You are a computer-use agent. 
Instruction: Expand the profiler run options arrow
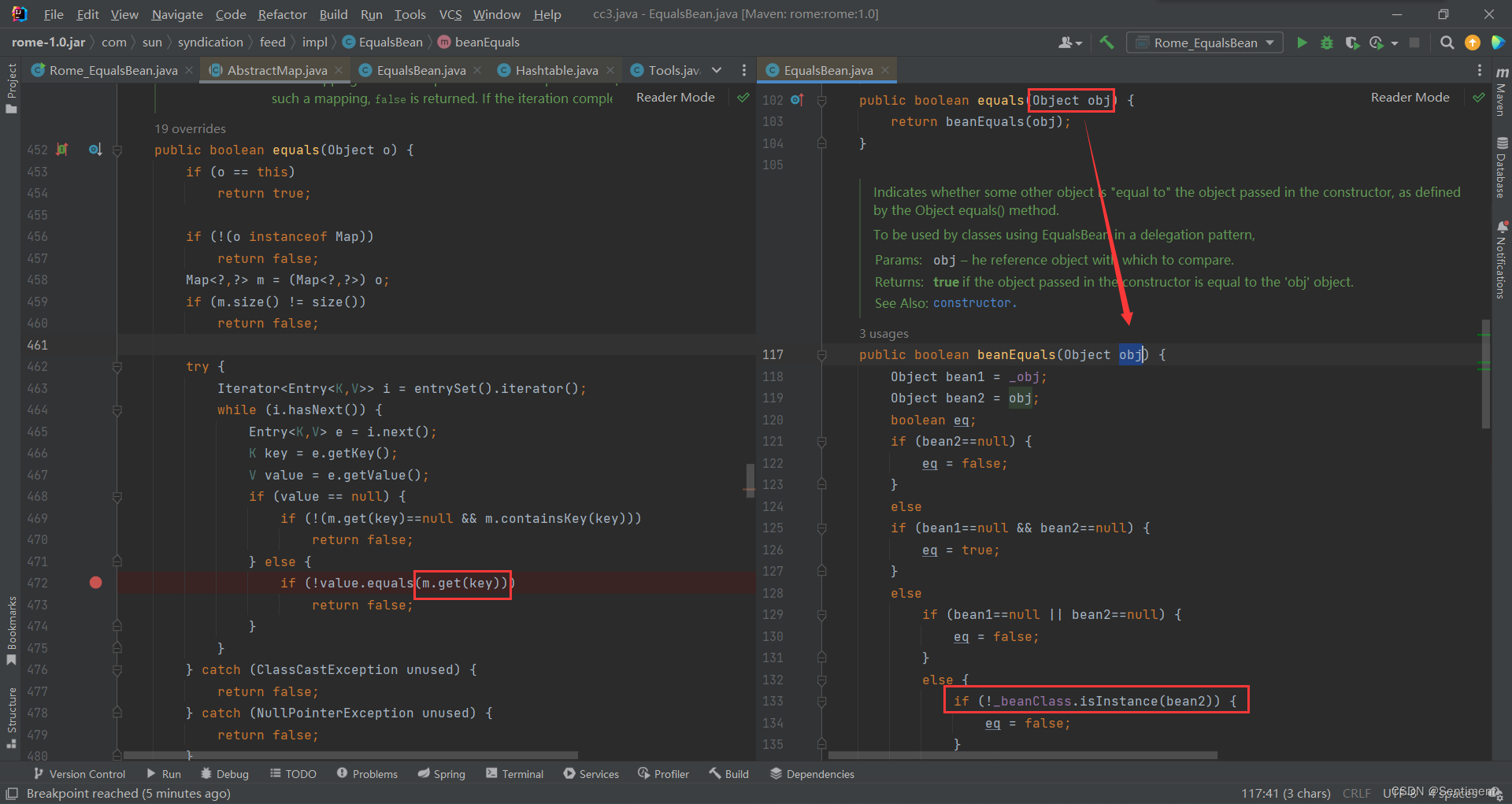pyautogui.click(x=1394, y=43)
